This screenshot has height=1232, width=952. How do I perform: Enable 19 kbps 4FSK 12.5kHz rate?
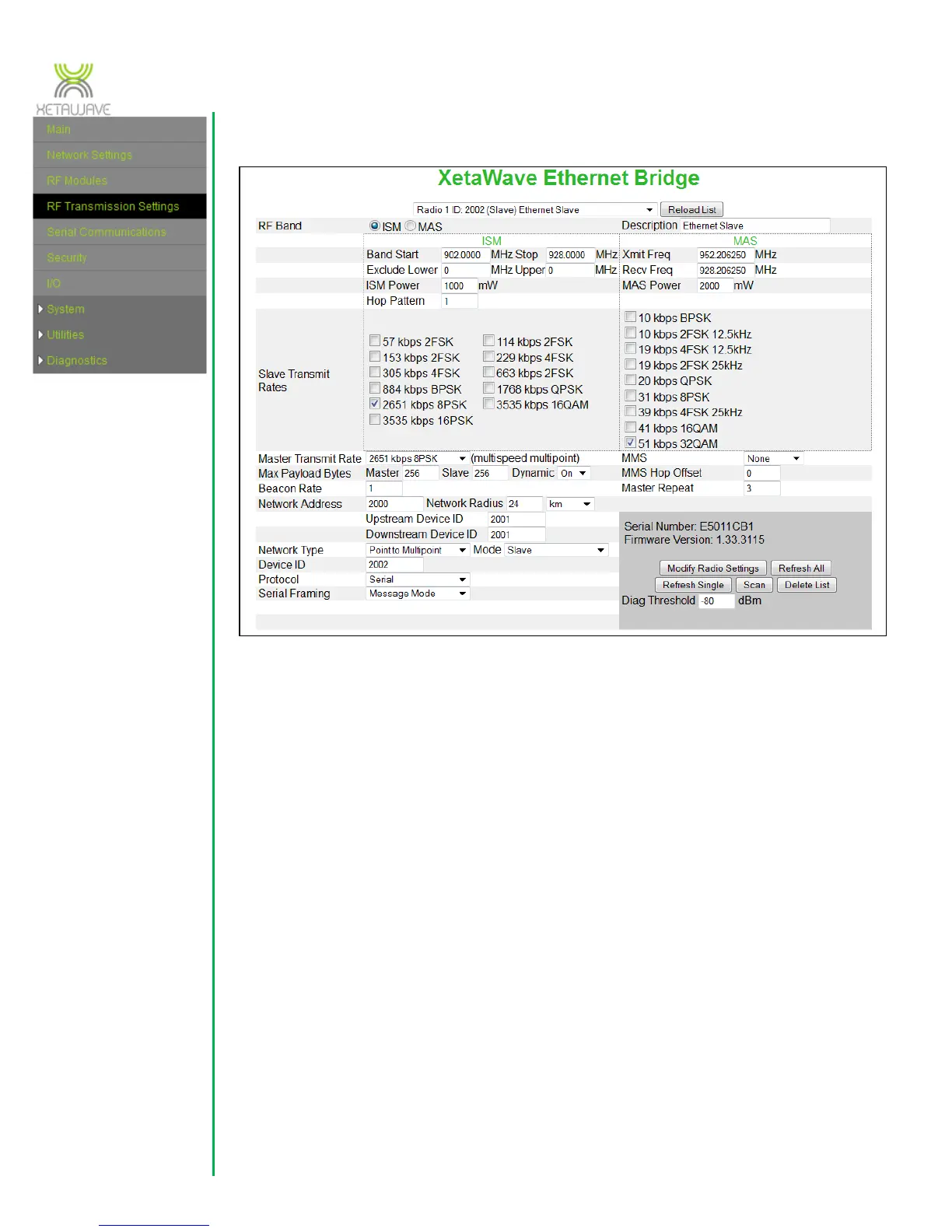tap(631, 348)
